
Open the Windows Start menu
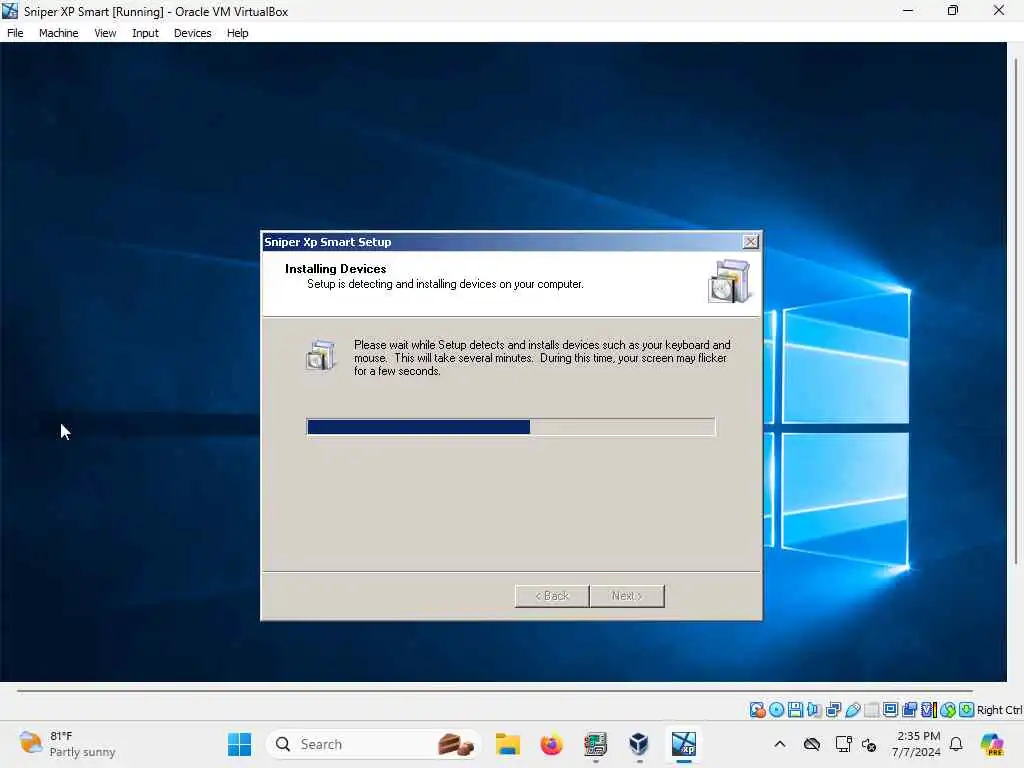tap(240, 744)
